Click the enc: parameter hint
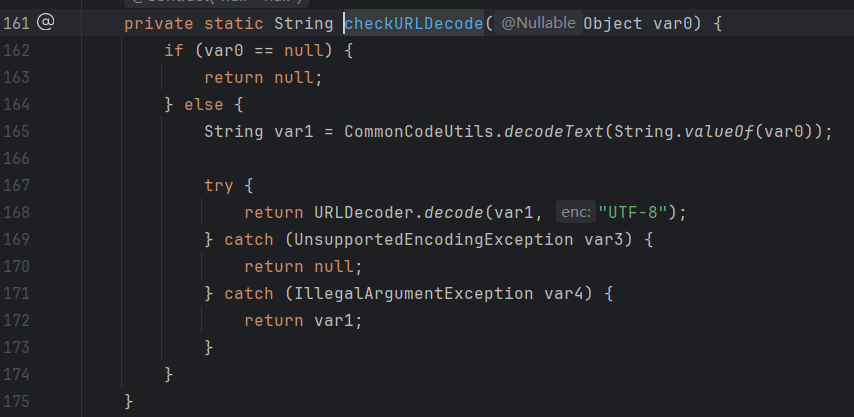854x417 pixels. [x=575, y=212]
